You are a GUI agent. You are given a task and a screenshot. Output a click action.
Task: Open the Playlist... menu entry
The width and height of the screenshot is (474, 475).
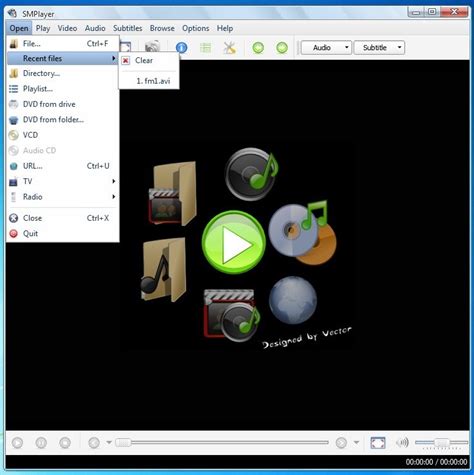point(63,89)
